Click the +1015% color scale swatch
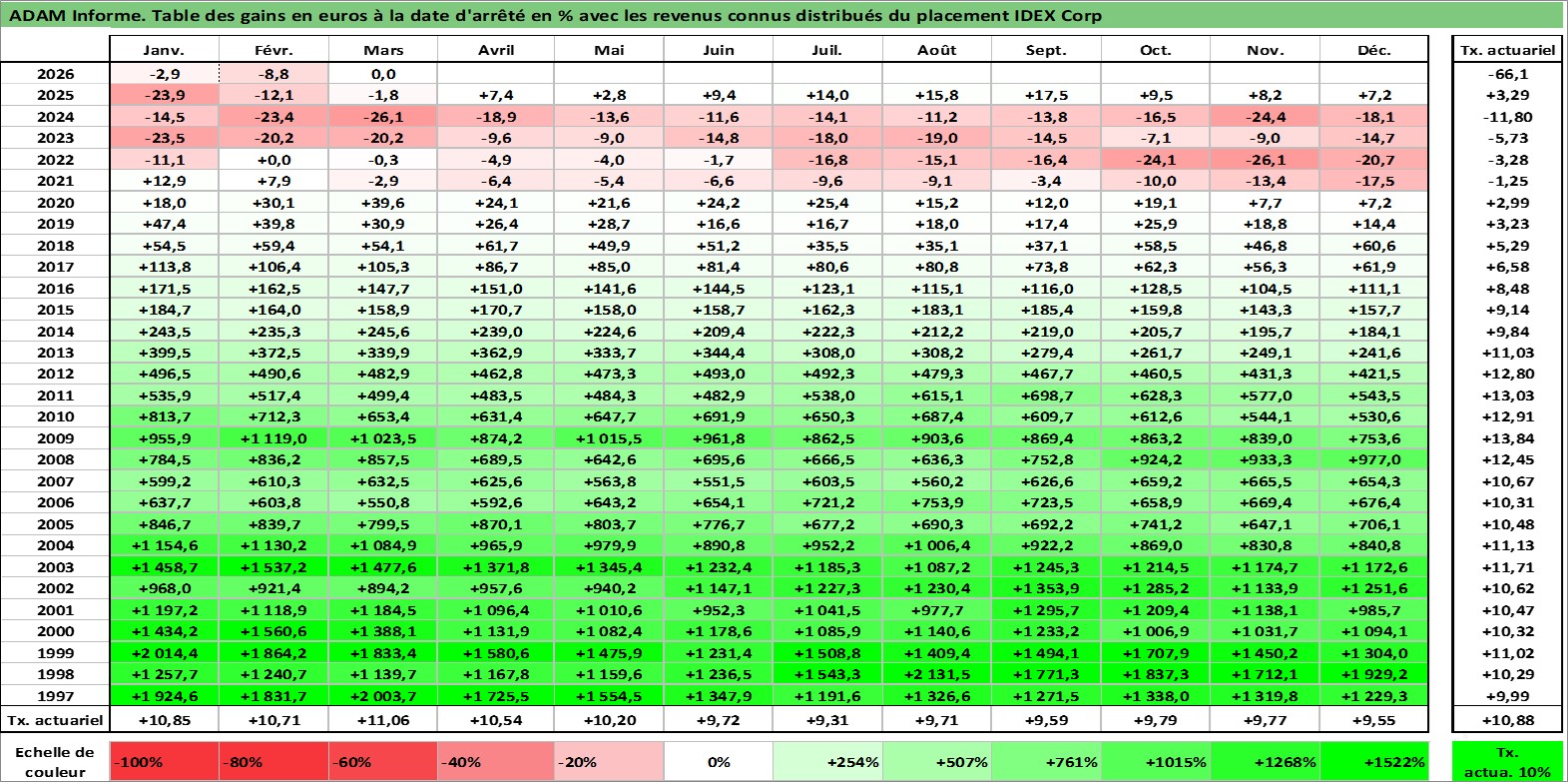This screenshot has height=782, width=1568. (x=1155, y=761)
